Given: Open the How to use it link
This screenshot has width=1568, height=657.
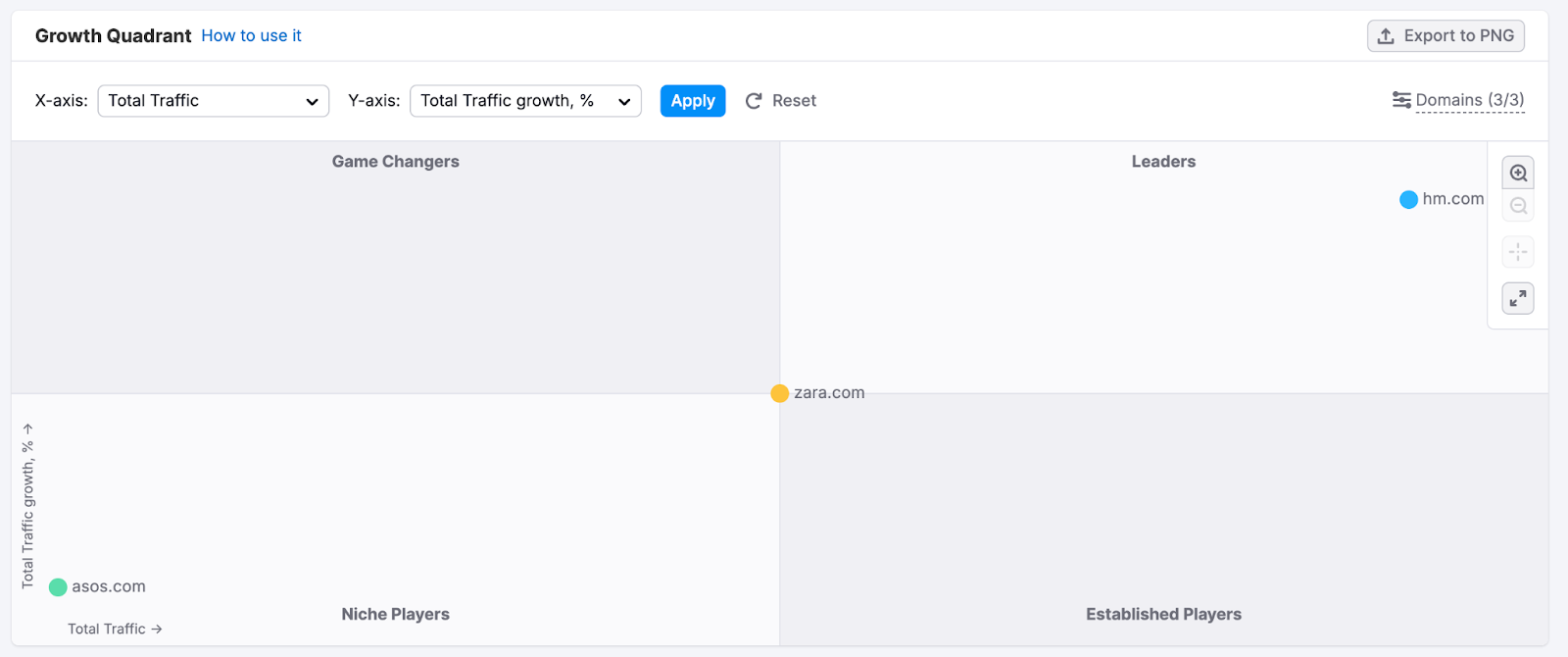Looking at the screenshot, I should point(251,35).
